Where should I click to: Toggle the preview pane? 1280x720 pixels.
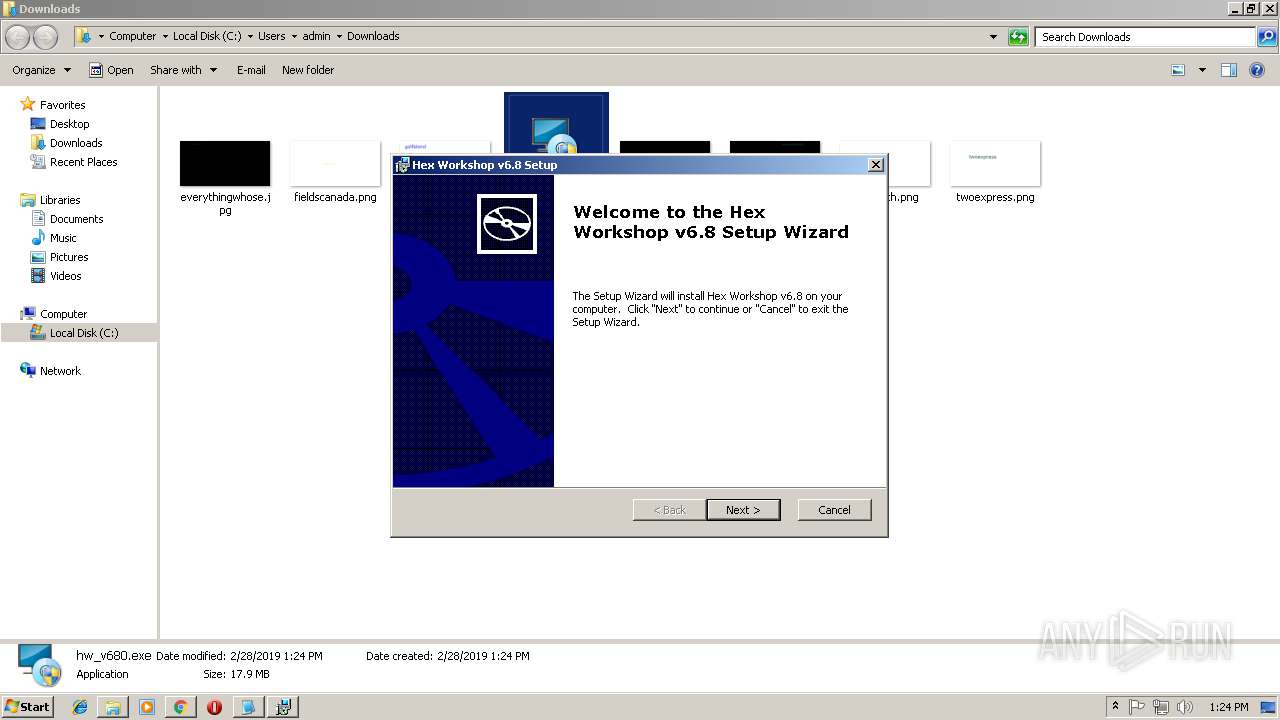[1229, 70]
